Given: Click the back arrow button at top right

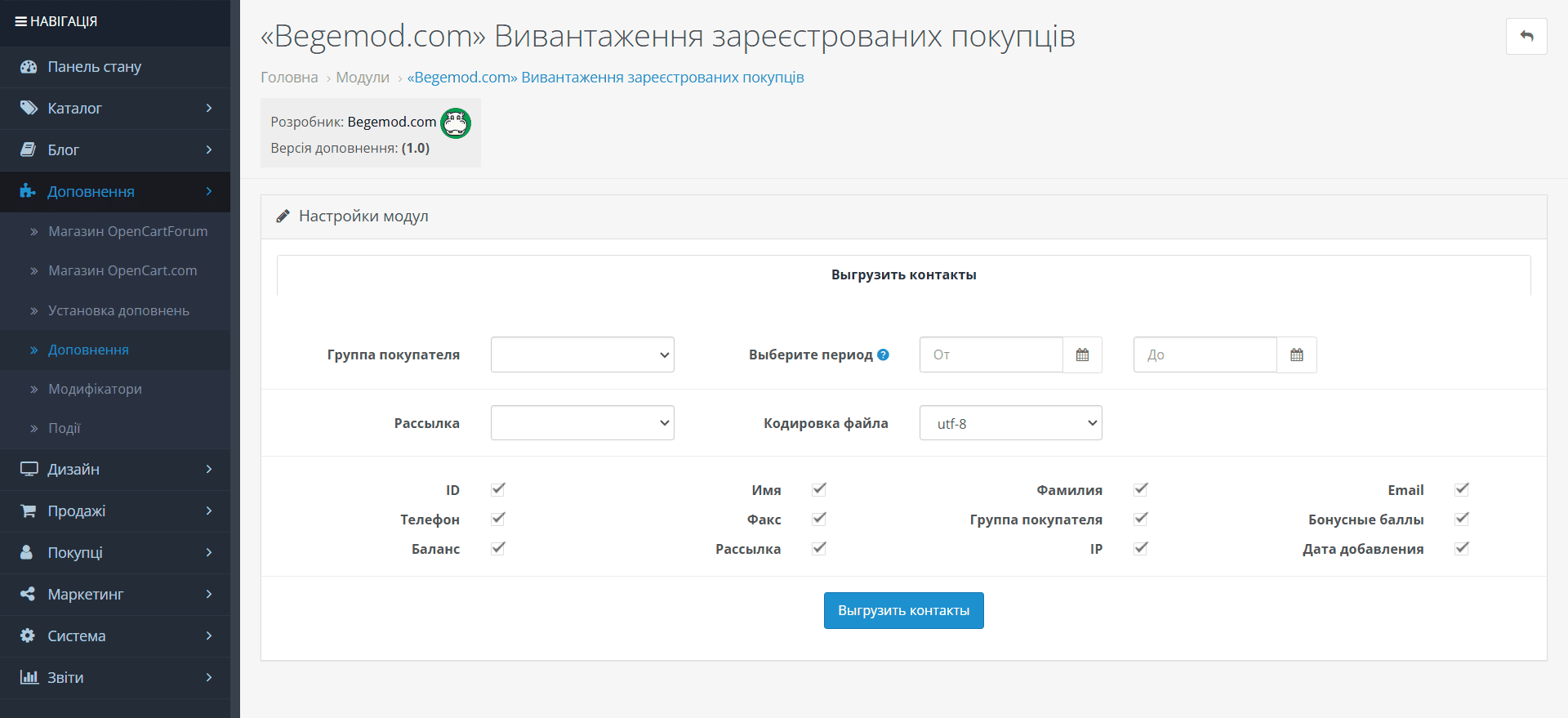Looking at the screenshot, I should coord(1526,37).
